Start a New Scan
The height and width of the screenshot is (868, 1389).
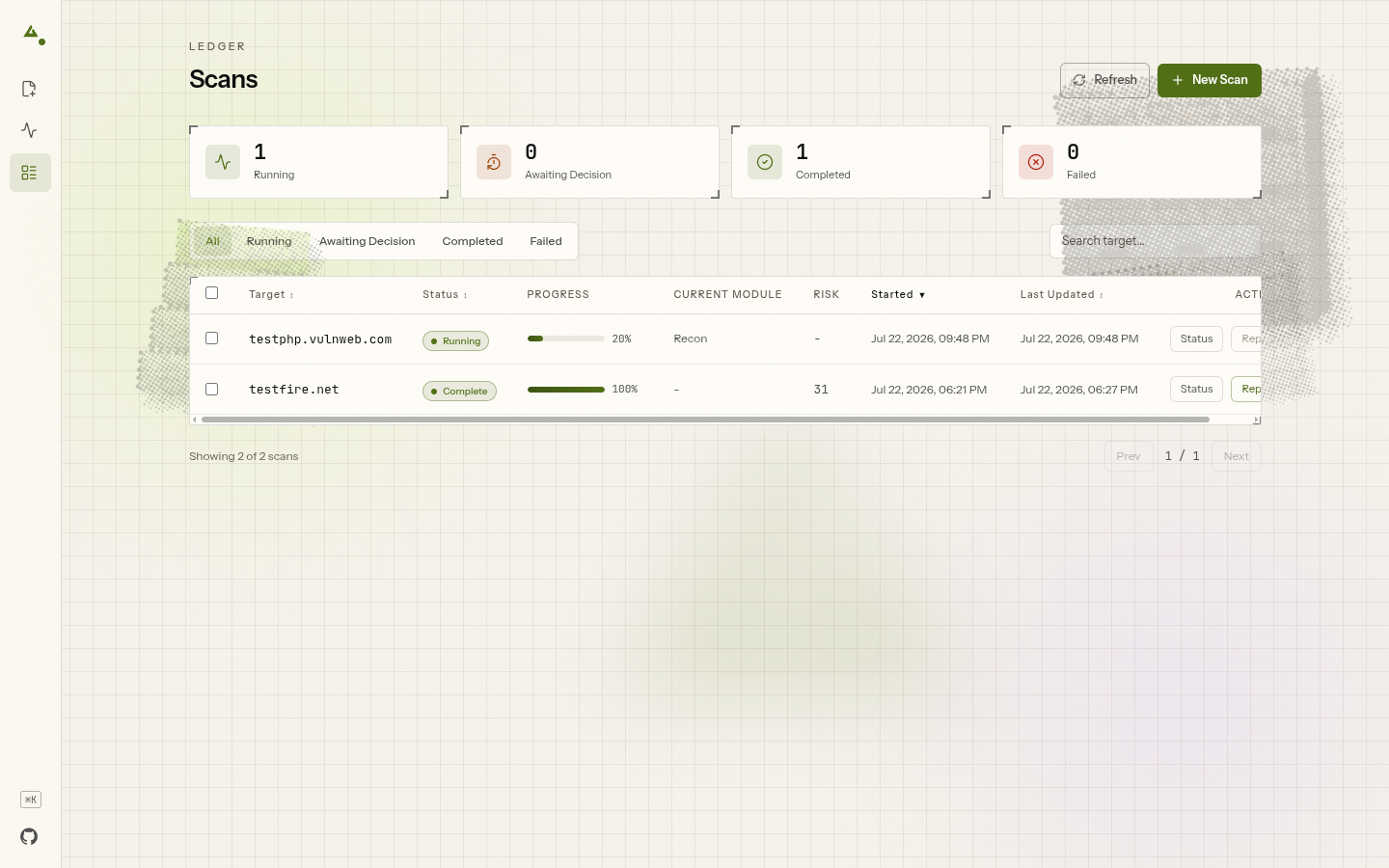coord(1210,80)
